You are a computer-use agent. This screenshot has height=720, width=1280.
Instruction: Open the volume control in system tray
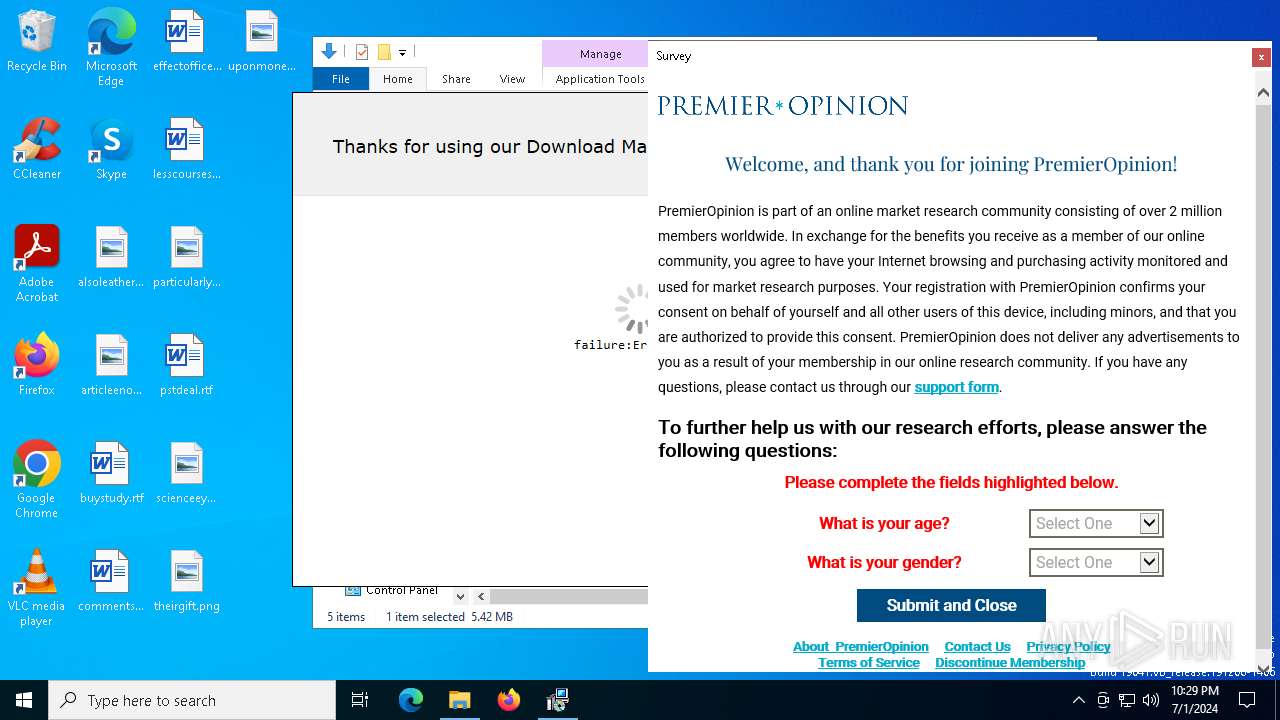click(x=1151, y=700)
